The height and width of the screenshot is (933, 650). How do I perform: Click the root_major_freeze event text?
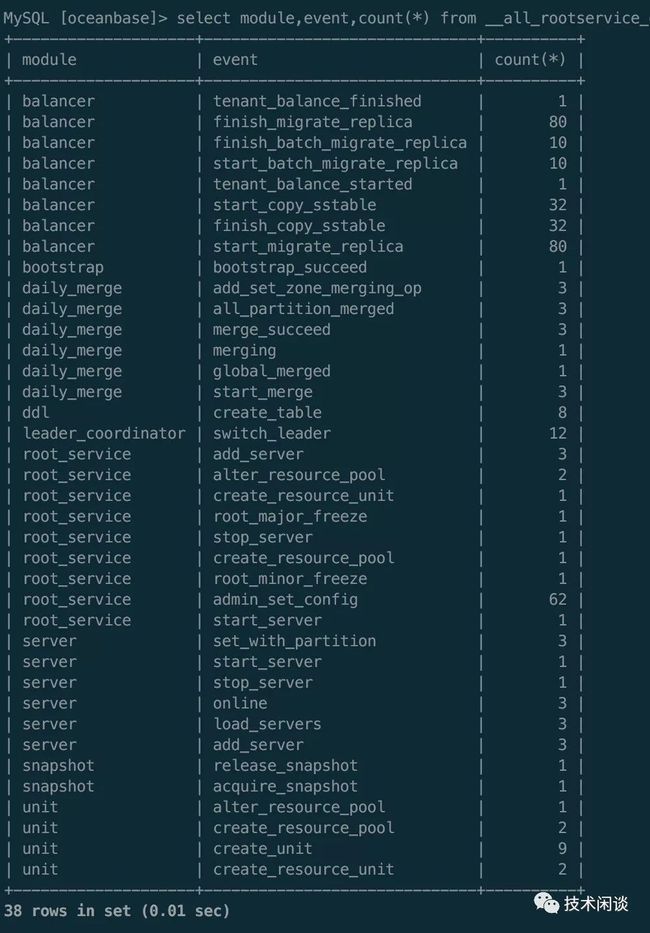tap(290, 516)
